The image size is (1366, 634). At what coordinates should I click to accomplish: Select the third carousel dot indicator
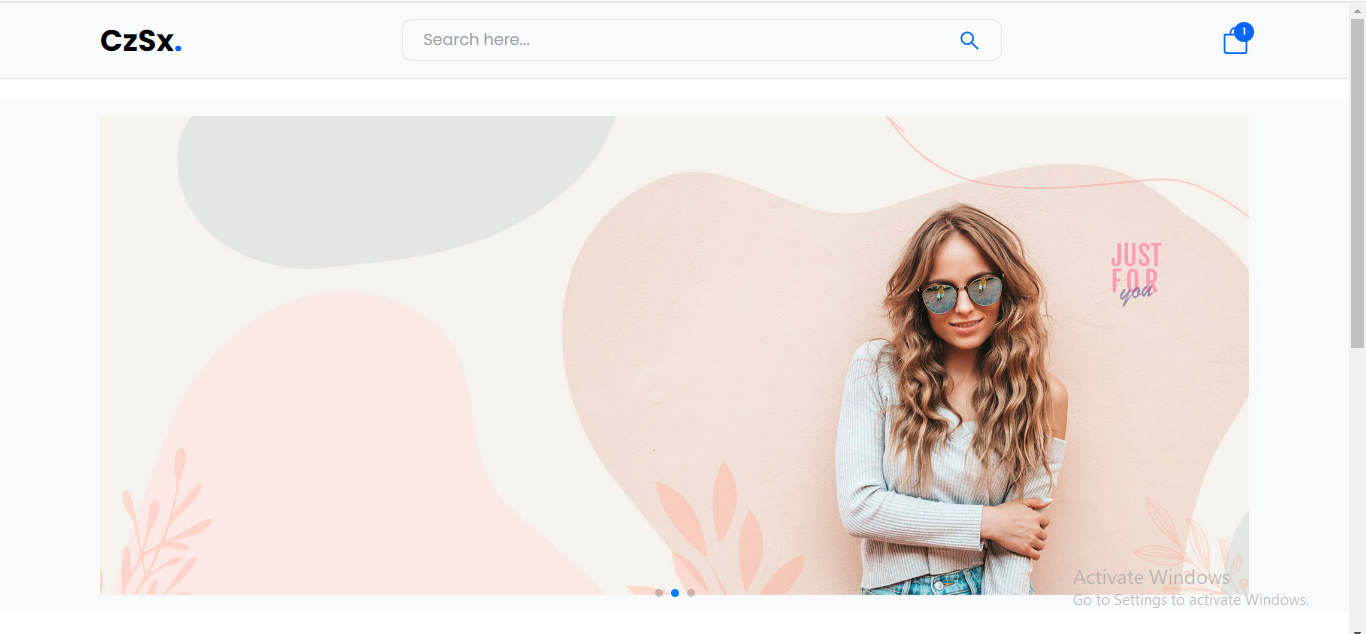click(x=691, y=593)
